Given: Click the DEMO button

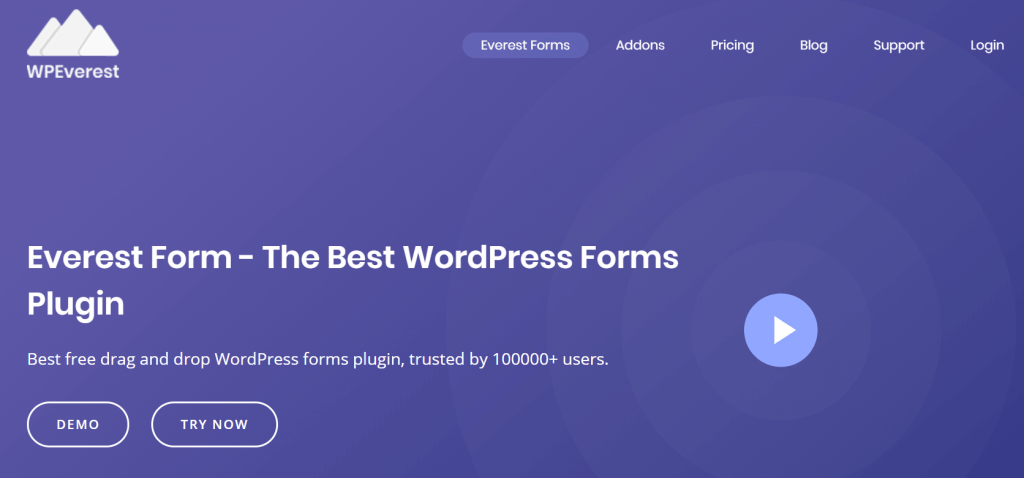Looking at the screenshot, I should point(78,424).
